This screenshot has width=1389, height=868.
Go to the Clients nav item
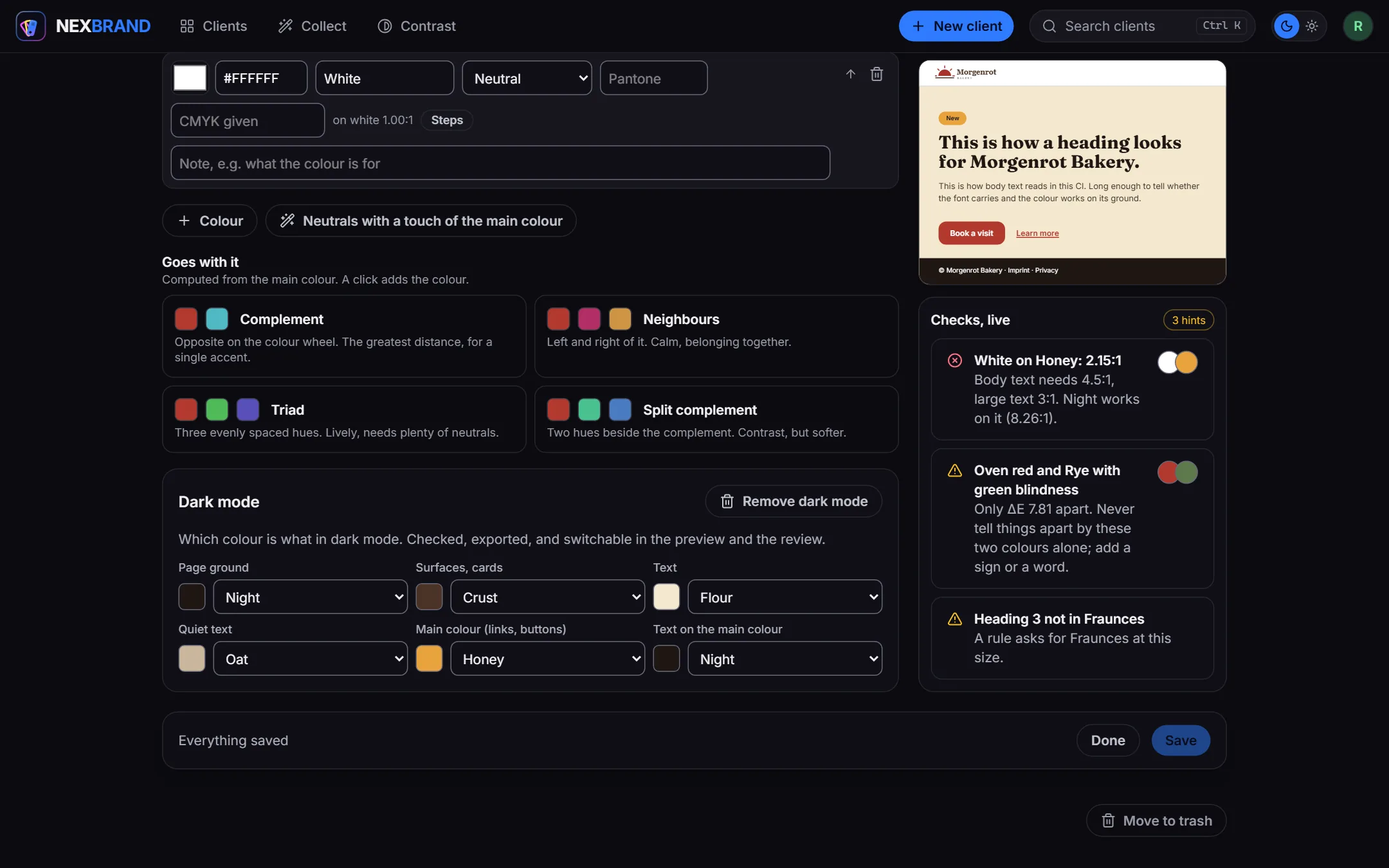213,26
